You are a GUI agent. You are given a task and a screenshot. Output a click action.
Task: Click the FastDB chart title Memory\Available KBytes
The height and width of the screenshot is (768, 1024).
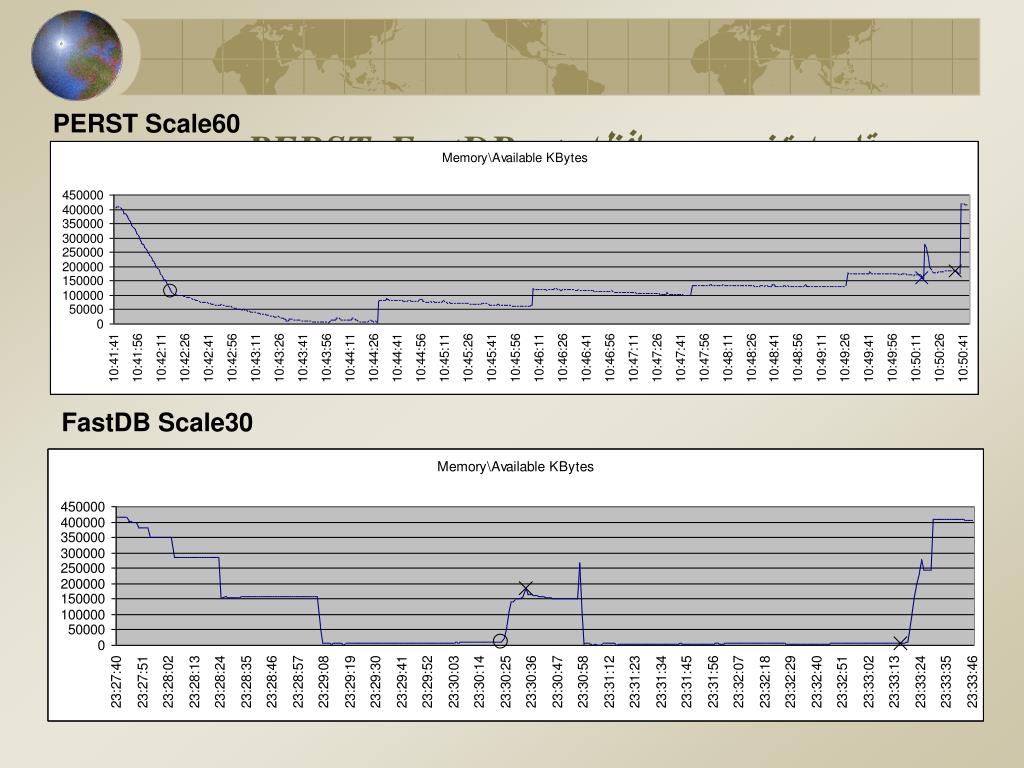click(x=515, y=466)
